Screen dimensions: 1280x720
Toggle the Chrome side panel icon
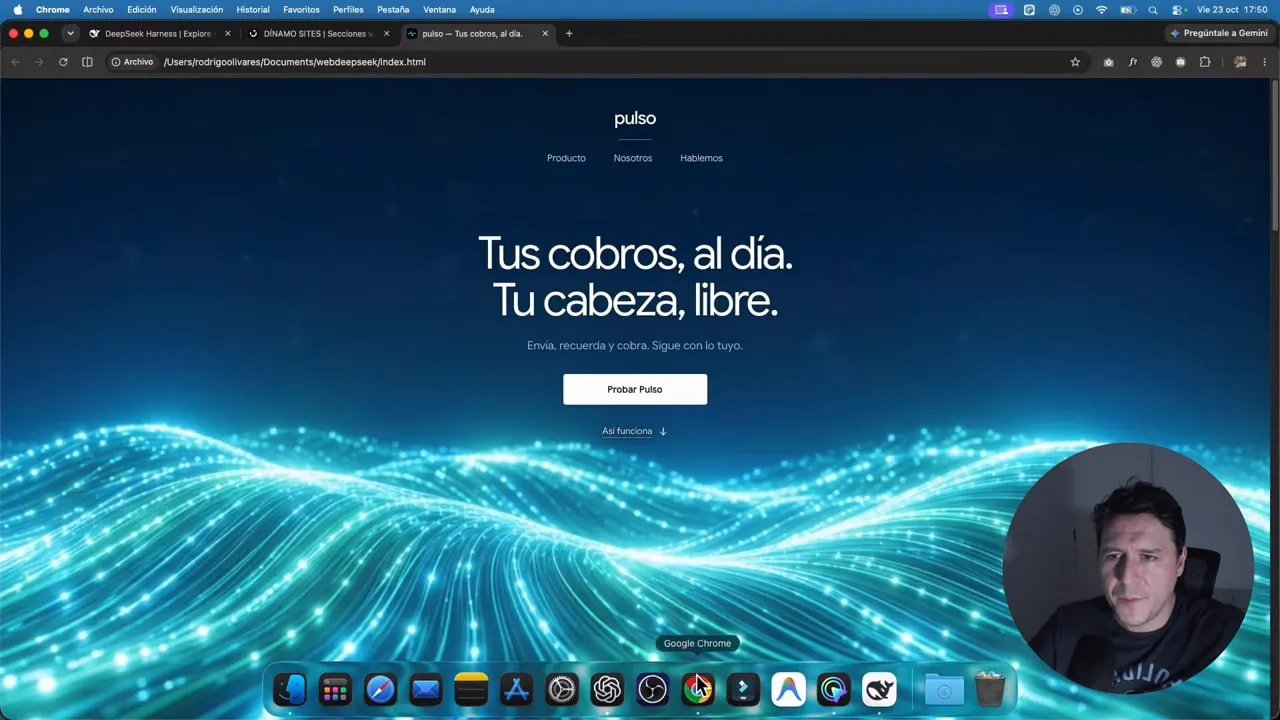tap(87, 62)
